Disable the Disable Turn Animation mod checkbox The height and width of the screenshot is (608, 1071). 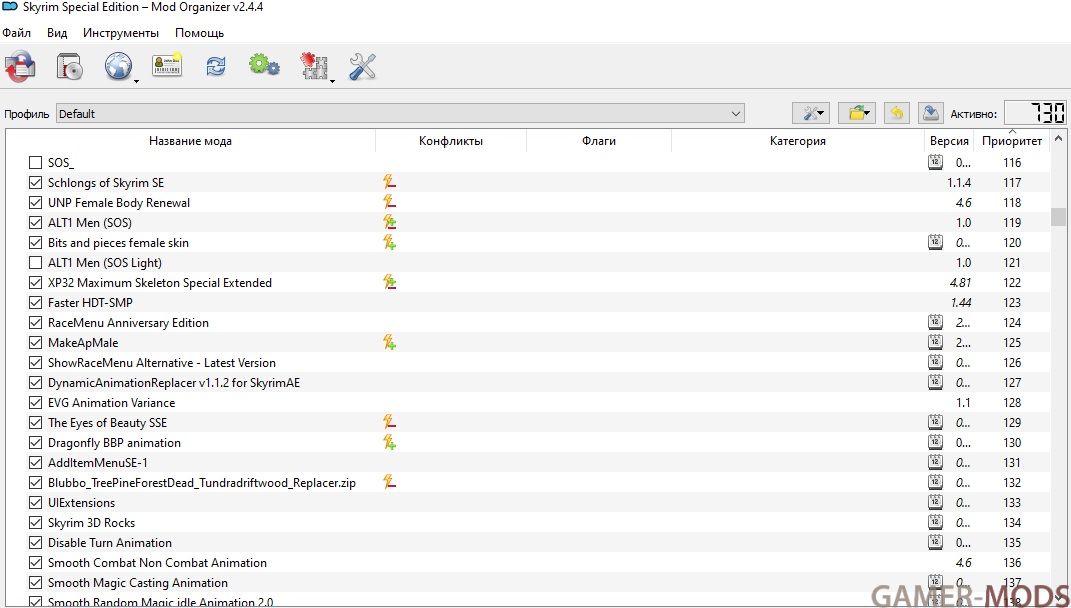[x=36, y=542]
